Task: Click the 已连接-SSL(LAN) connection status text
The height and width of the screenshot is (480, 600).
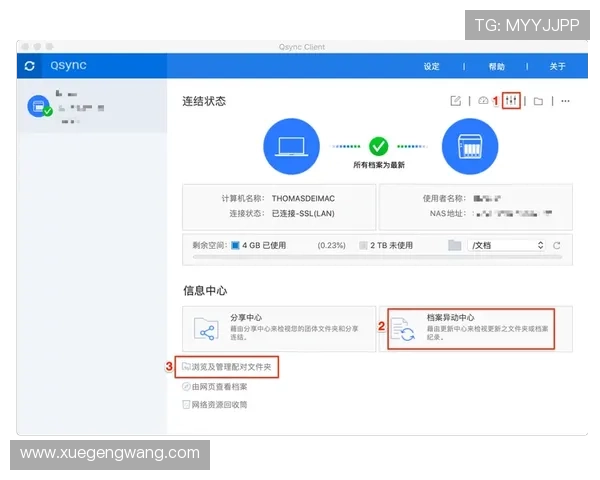Action: [x=303, y=213]
